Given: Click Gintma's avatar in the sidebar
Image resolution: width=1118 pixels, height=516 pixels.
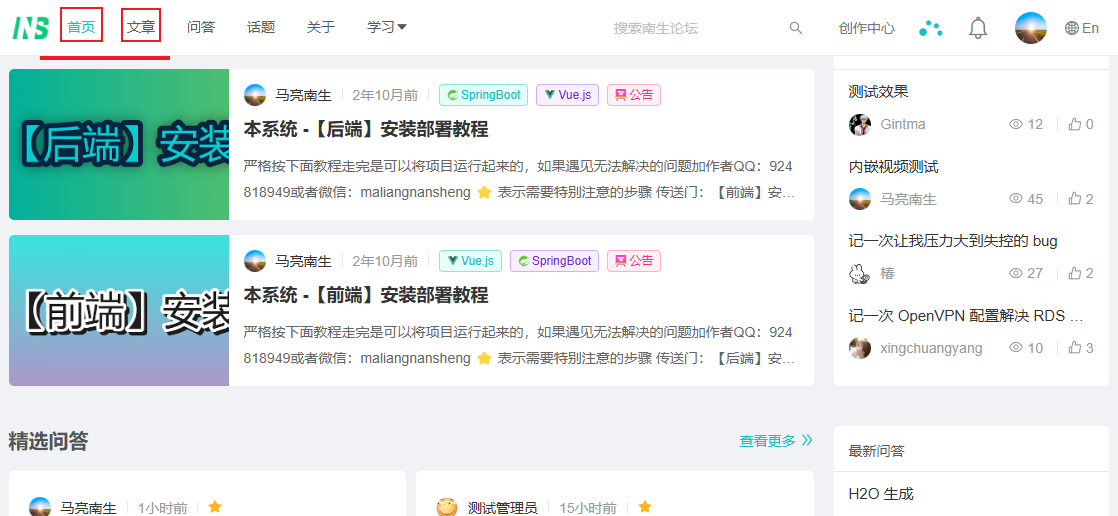Looking at the screenshot, I should (x=860, y=124).
